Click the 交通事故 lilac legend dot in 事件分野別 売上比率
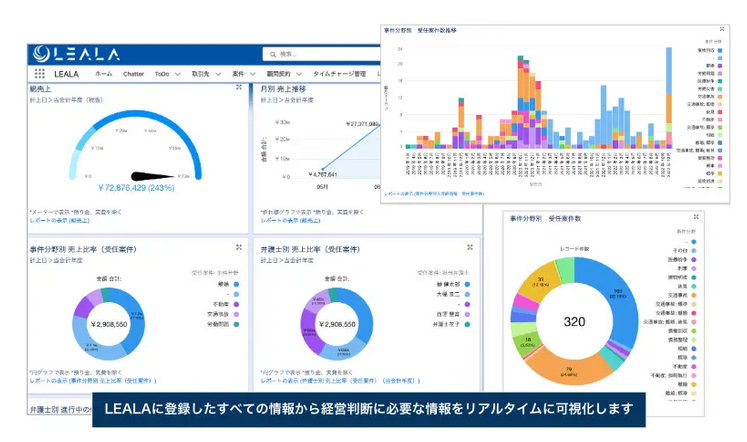The image size is (747, 442). (x=236, y=314)
